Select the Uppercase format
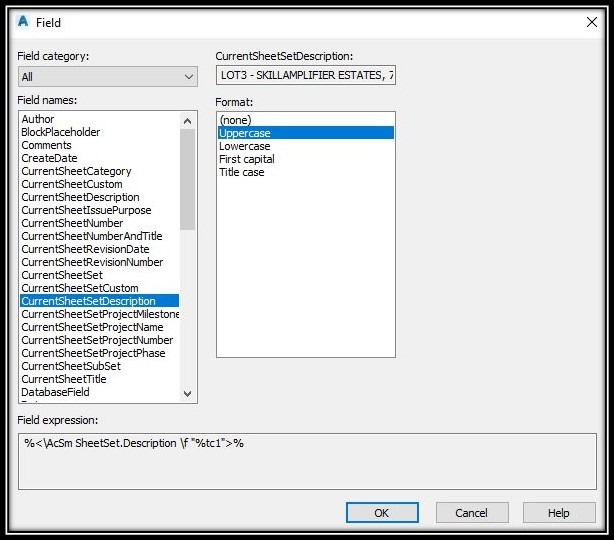Screen dimensions: 614x540 coord(306,133)
